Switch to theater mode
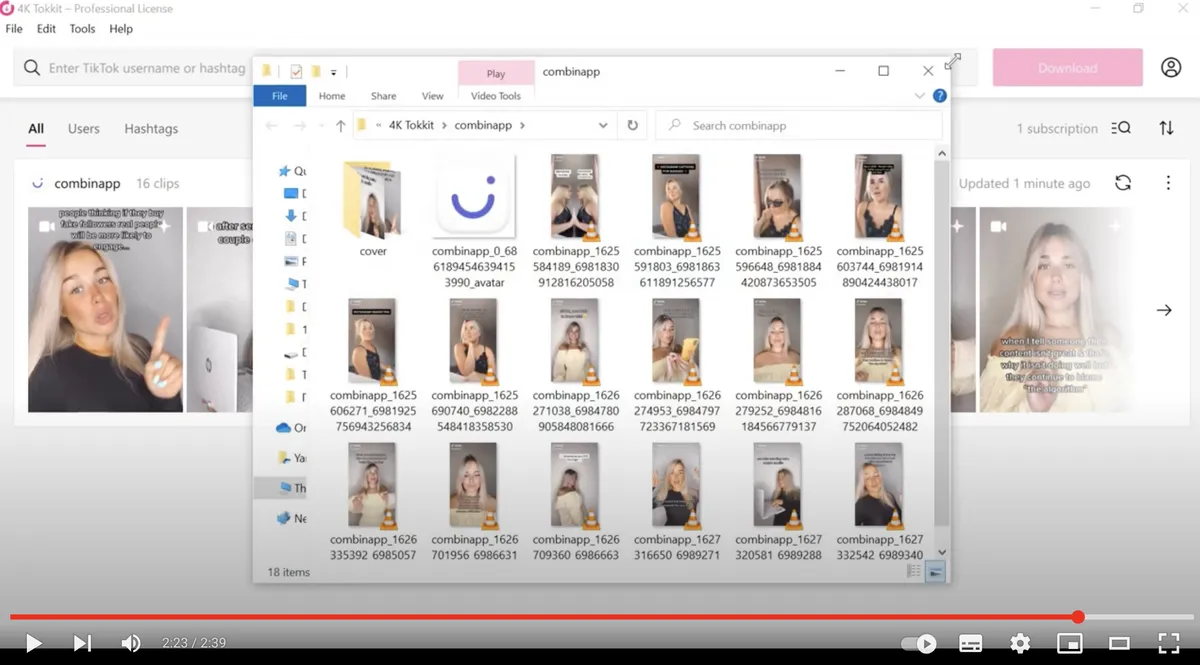This screenshot has height=665, width=1200. [x=1119, y=643]
